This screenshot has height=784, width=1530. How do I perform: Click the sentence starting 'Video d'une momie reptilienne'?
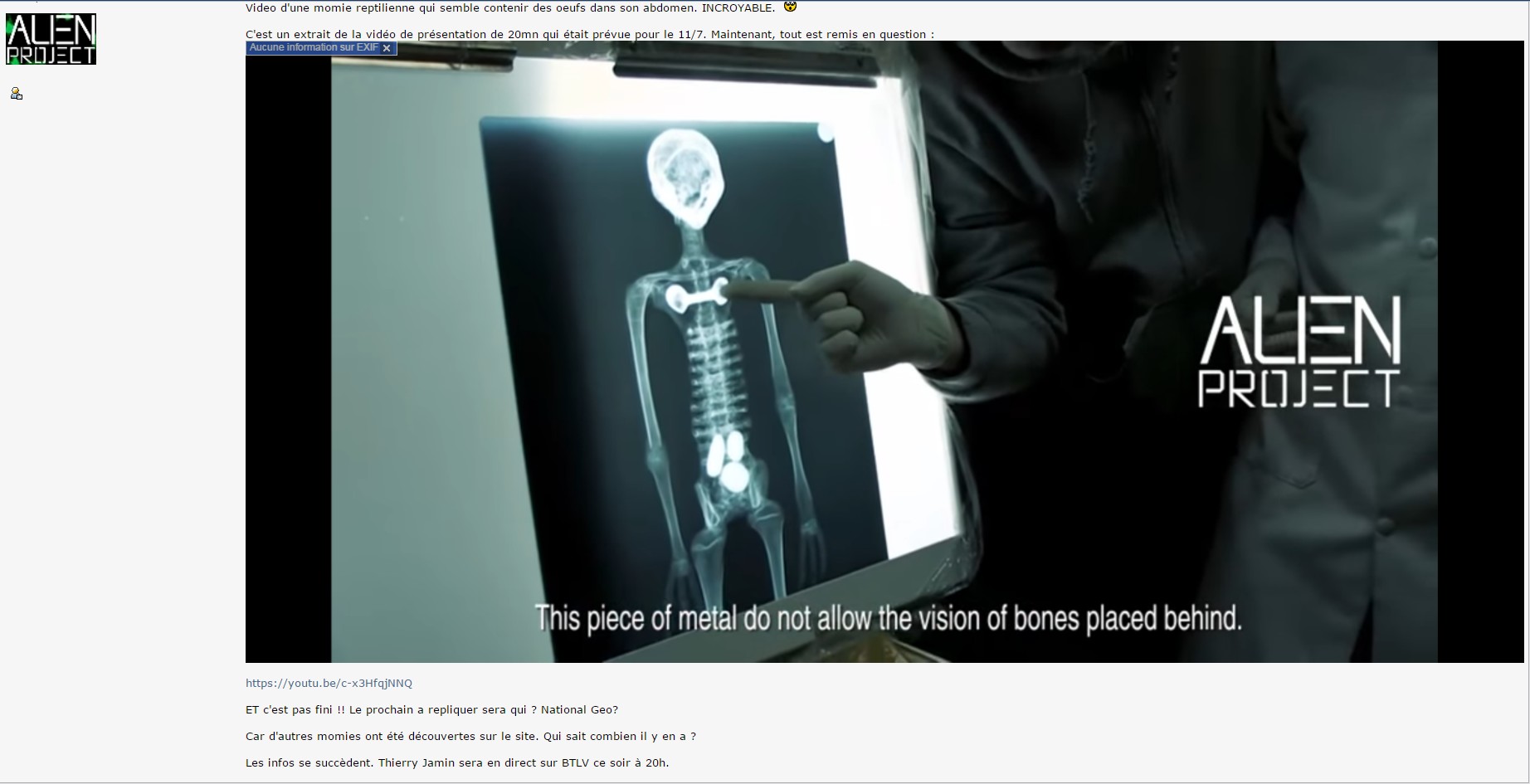pos(510,8)
